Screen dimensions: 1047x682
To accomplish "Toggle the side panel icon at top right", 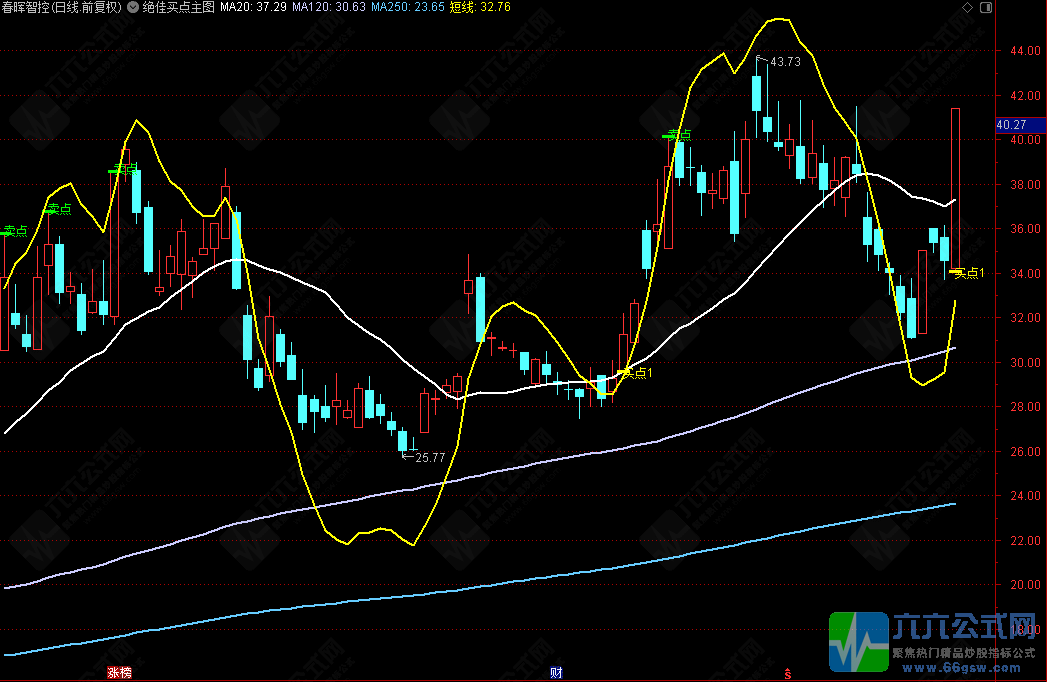I will click(x=986, y=7).
